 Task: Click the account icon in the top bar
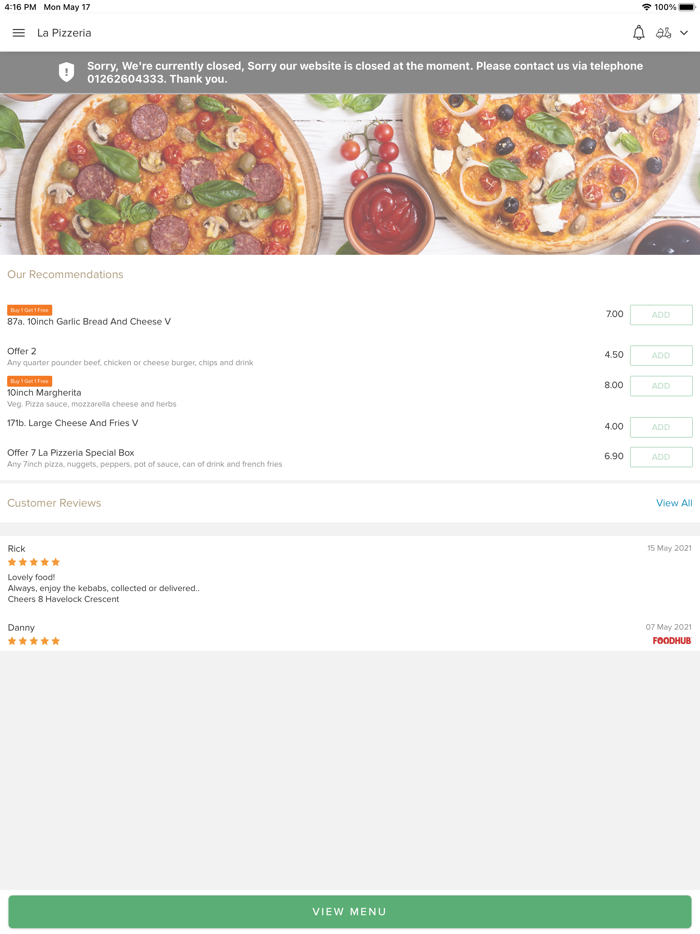[666, 32]
